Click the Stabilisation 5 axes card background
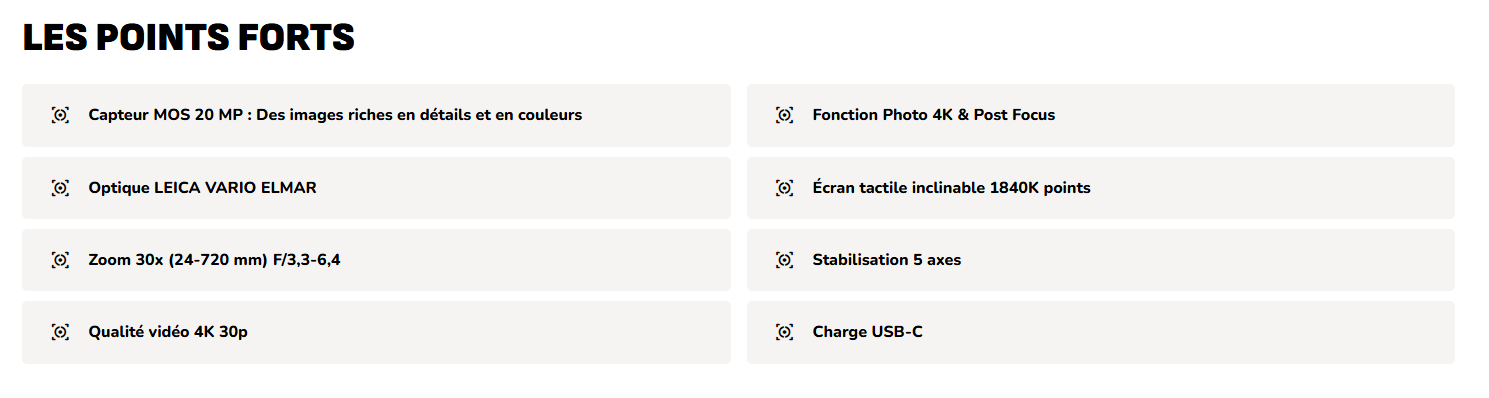Image resolution: width=1489 pixels, height=398 pixels. (1100, 260)
